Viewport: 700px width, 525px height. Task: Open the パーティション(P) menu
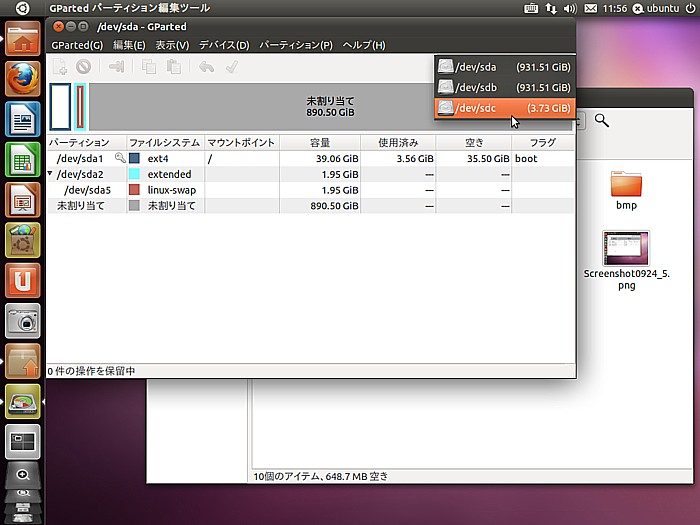(296, 45)
